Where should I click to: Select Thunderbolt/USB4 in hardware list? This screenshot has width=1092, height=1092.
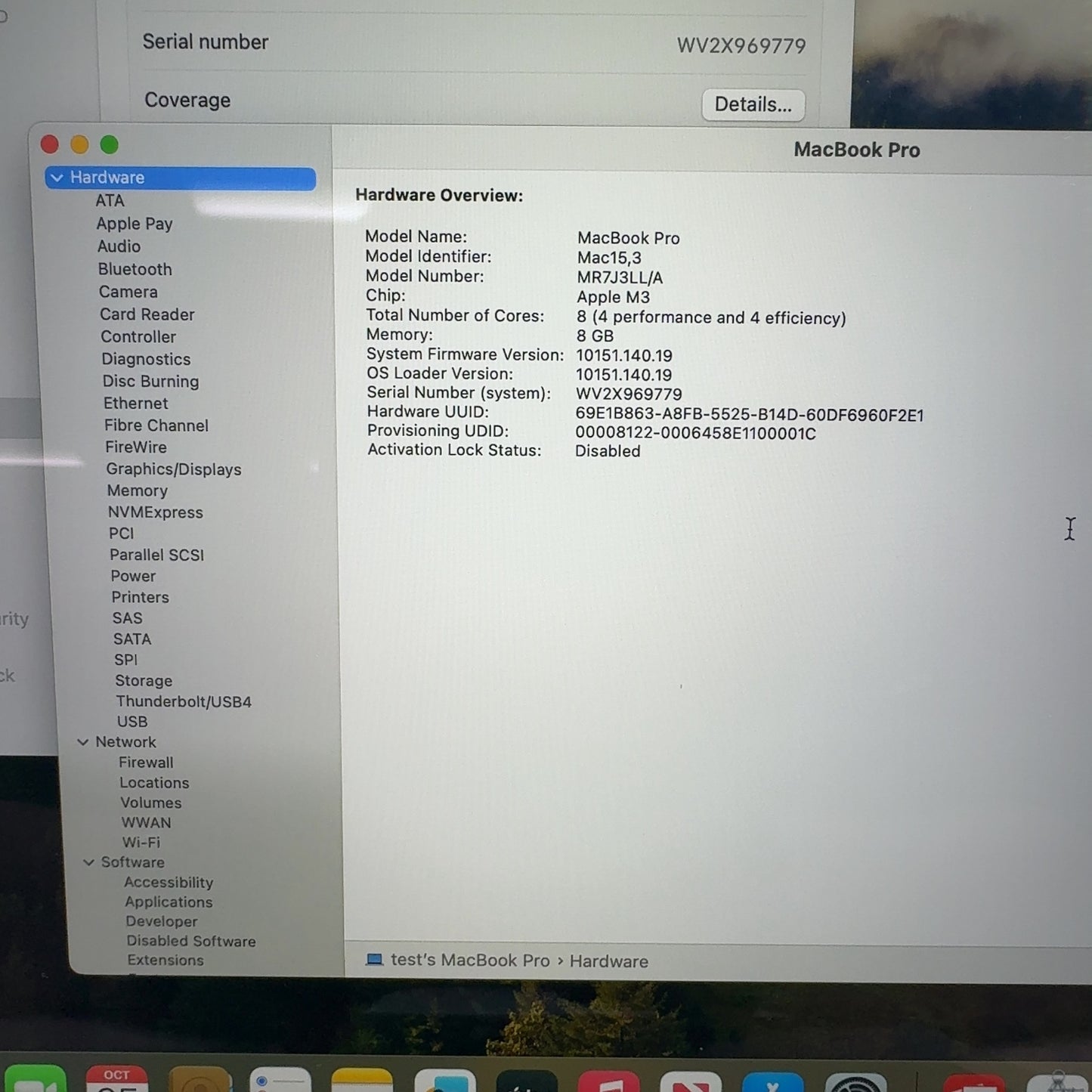tap(183, 701)
